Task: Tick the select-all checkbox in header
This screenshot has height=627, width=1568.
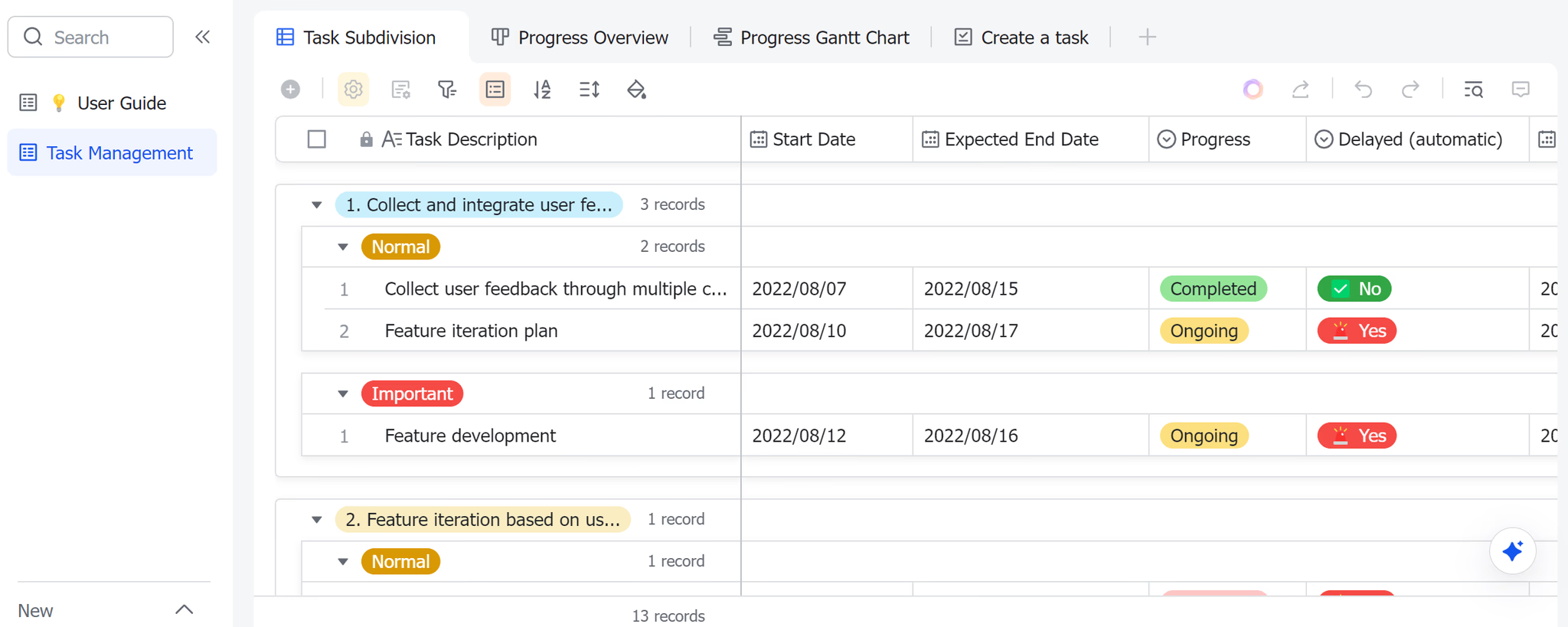Action: click(x=317, y=139)
